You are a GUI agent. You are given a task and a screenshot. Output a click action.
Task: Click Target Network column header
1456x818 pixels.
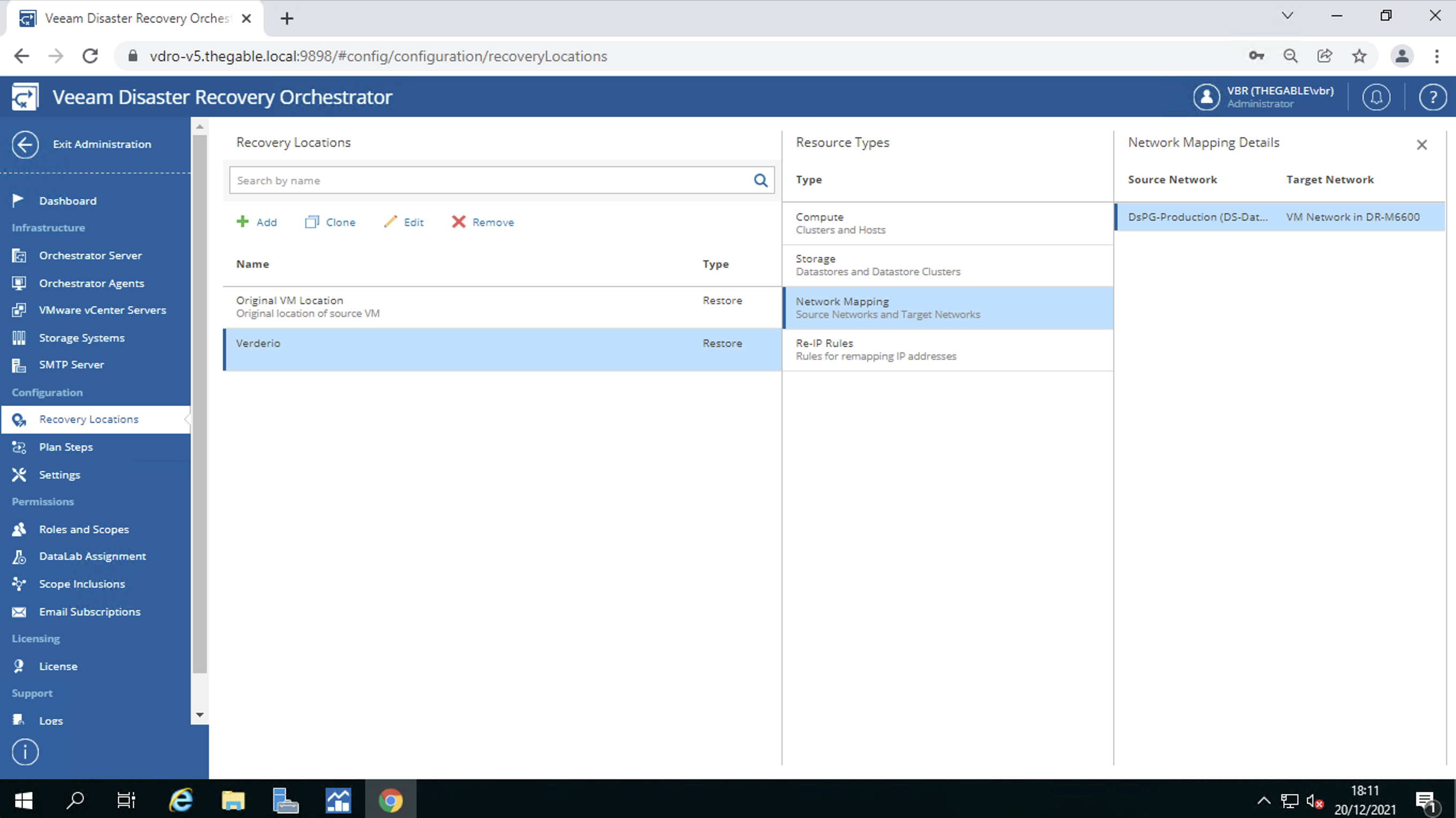(x=1329, y=180)
